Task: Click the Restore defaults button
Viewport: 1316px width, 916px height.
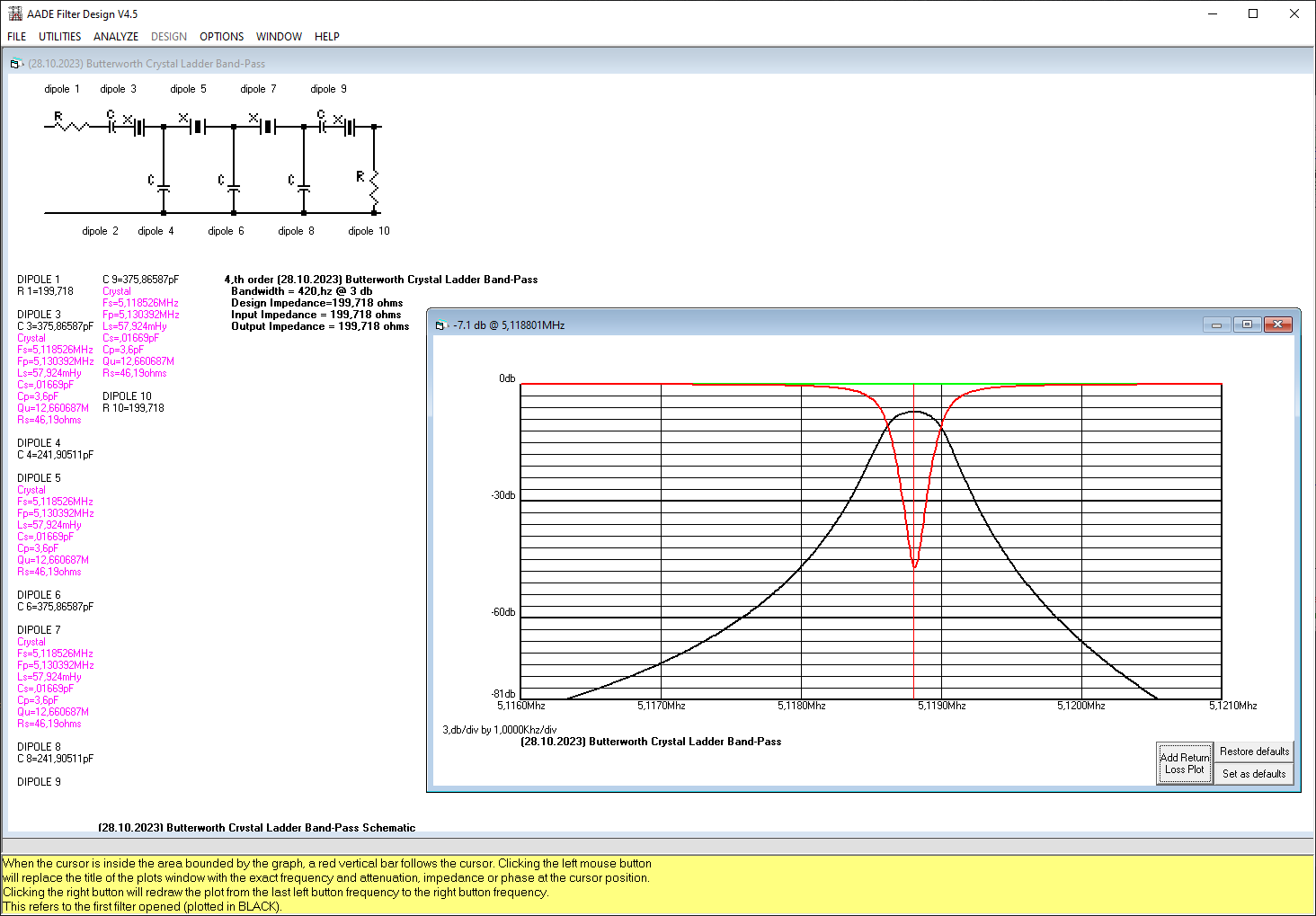Action: [x=1254, y=751]
